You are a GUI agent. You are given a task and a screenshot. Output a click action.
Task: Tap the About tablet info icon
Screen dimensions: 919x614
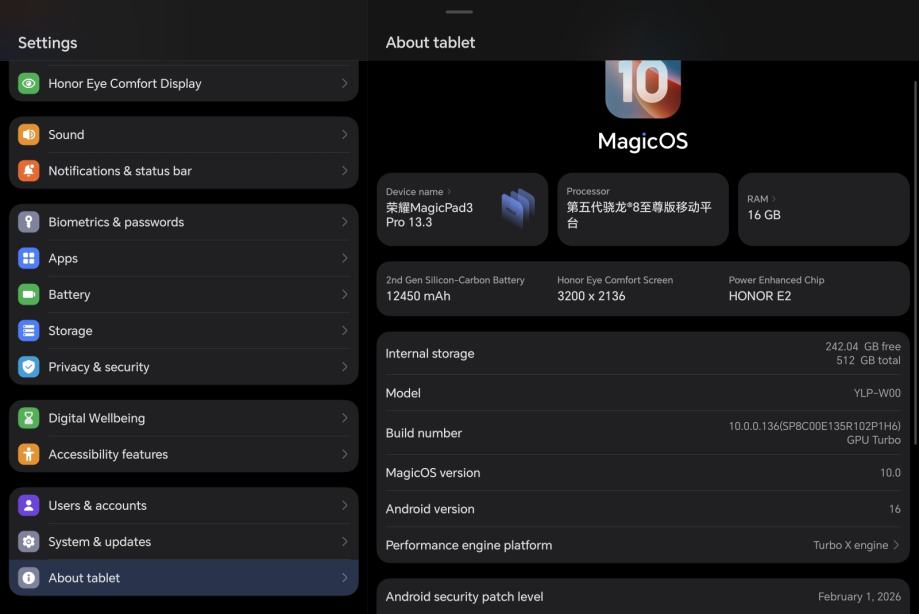28,578
